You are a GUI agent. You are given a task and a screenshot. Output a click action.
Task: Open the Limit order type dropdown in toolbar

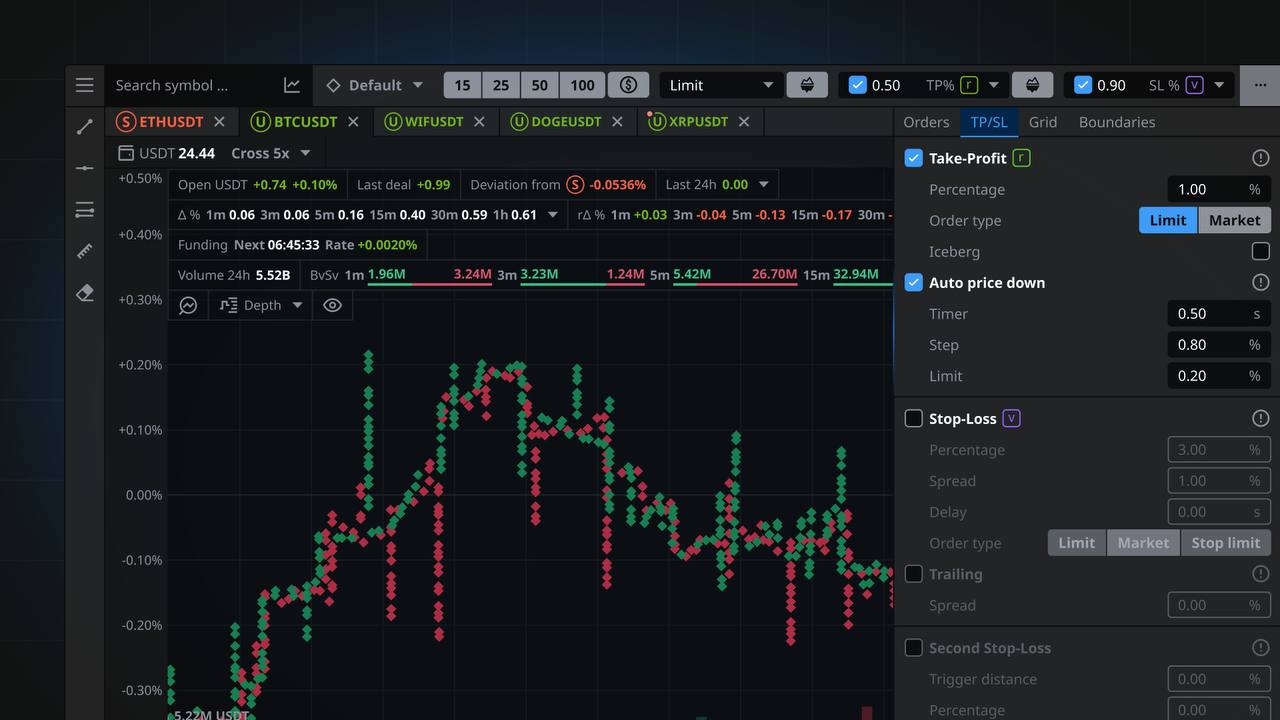coord(721,85)
